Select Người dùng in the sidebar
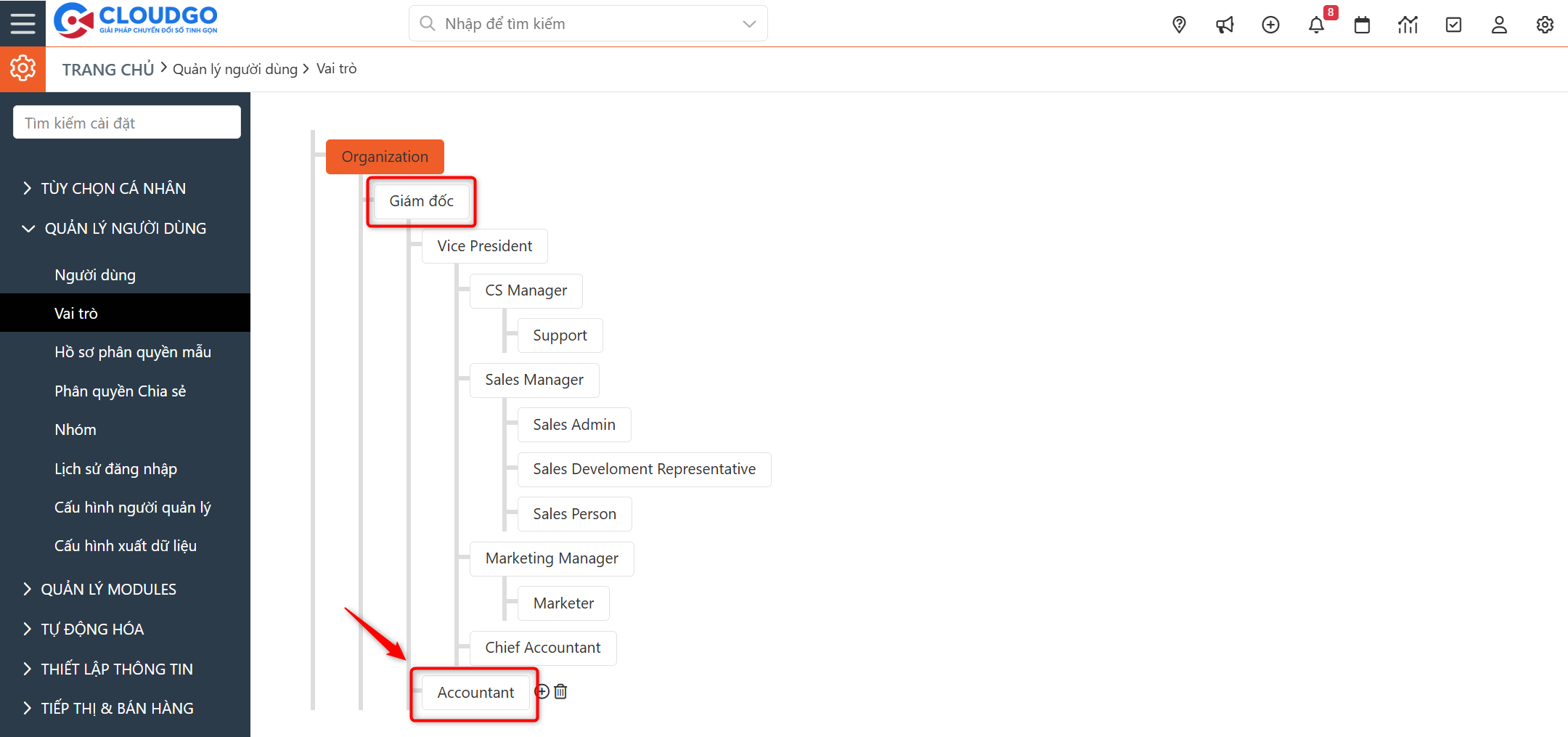Viewport: 1568px width, 737px height. (95, 274)
